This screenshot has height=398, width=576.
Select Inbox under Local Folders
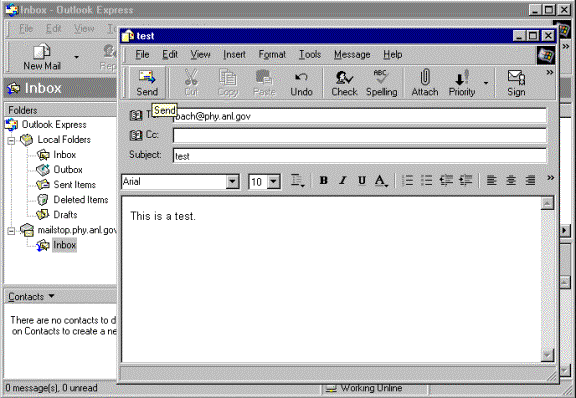[x=64, y=155]
